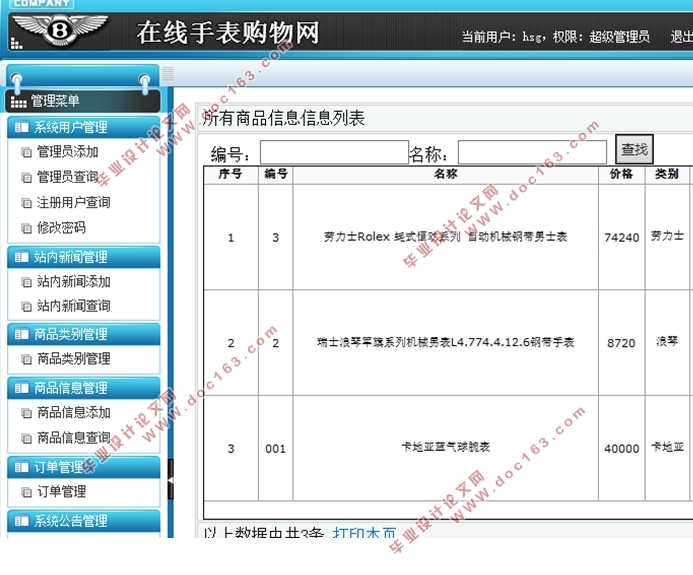Click the bullet icon beside 商品类别管理 item
The height and width of the screenshot is (575, 693).
(x=27, y=359)
